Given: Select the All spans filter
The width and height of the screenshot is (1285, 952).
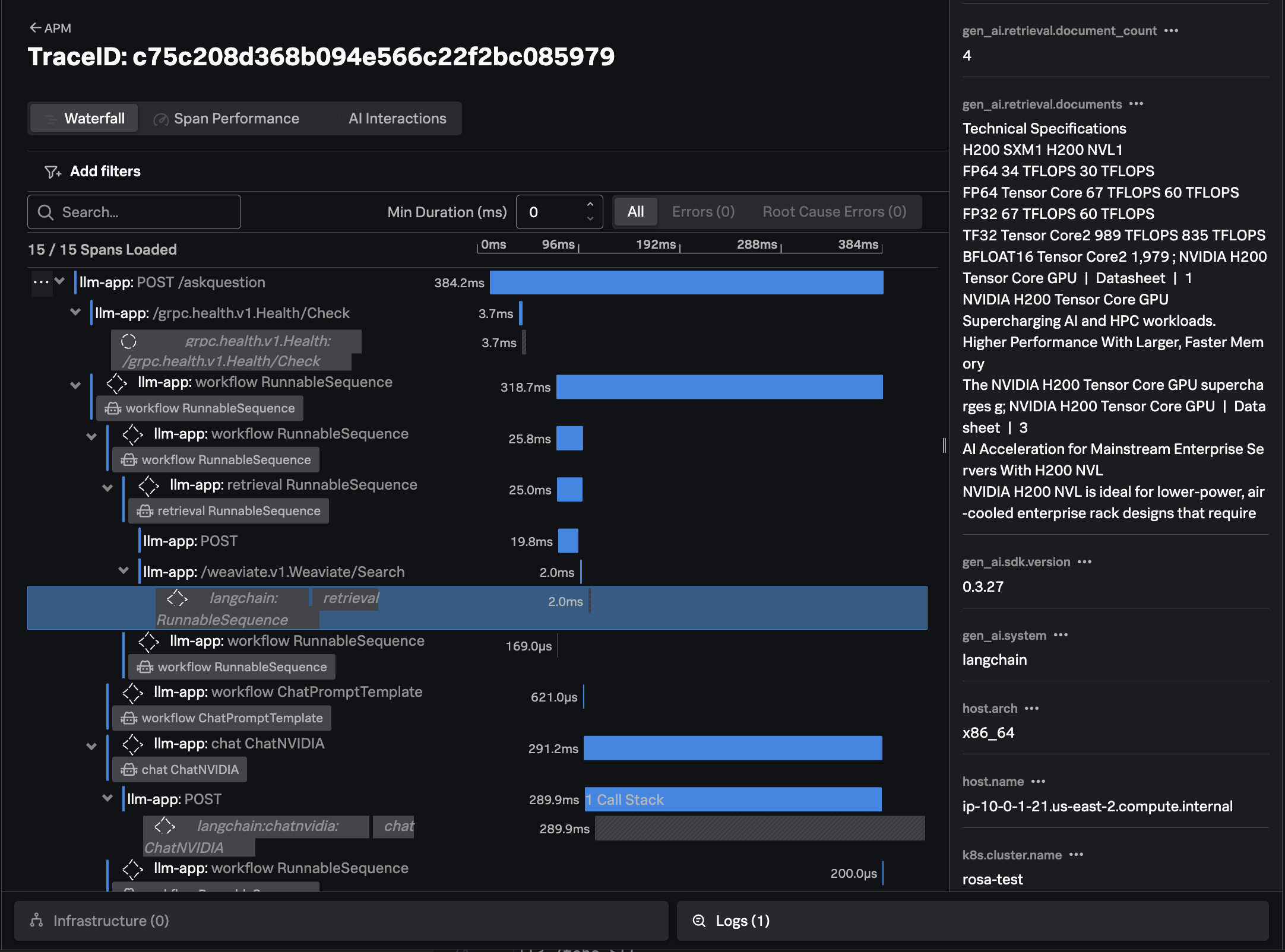Looking at the screenshot, I should pyautogui.click(x=635, y=212).
